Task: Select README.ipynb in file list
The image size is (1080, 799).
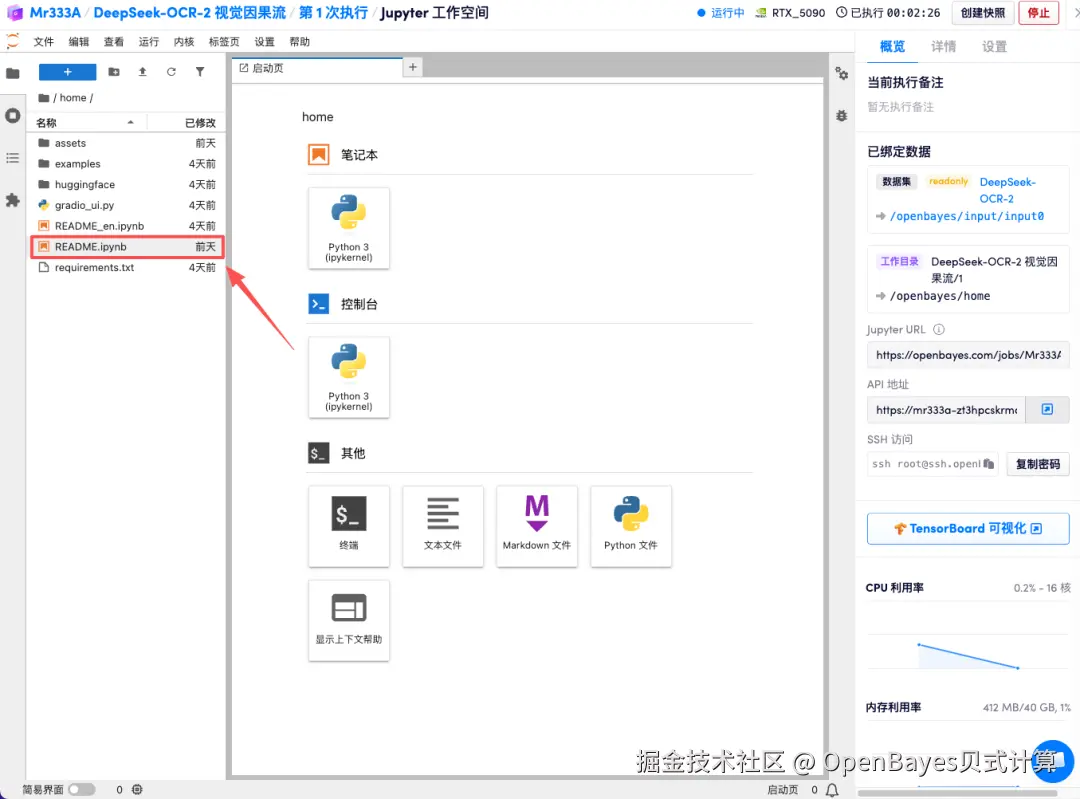Action: (127, 247)
